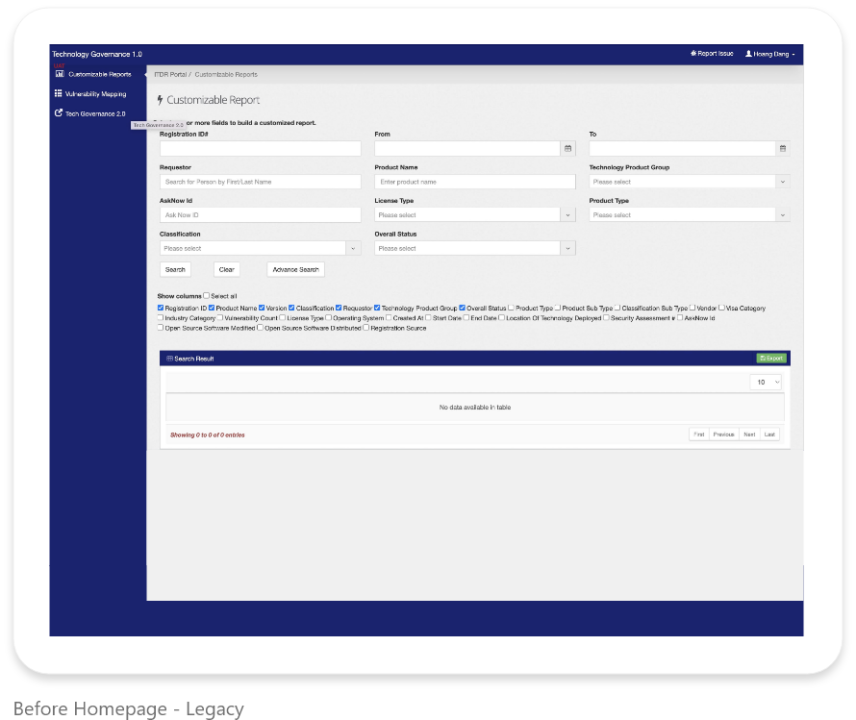The height and width of the screenshot is (720, 856).
Task: Click the Report Issue bug icon
Action: pyautogui.click(x=693, y=53)
